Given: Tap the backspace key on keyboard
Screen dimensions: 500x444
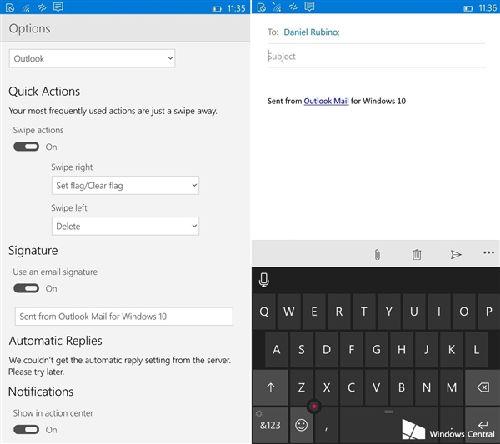Looking at the screenshot, I should click(483, 387).
